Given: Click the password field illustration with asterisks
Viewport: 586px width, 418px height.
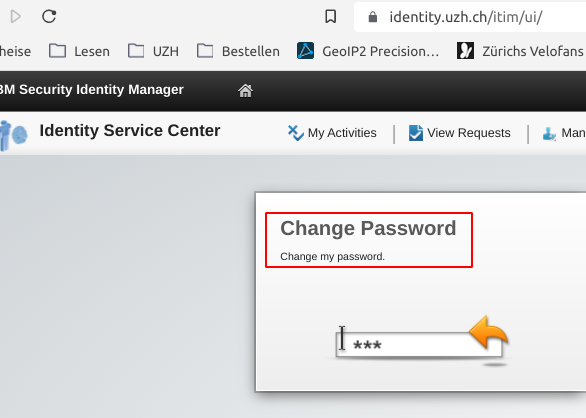Looking at the screenshot, I should coord(419,344).
